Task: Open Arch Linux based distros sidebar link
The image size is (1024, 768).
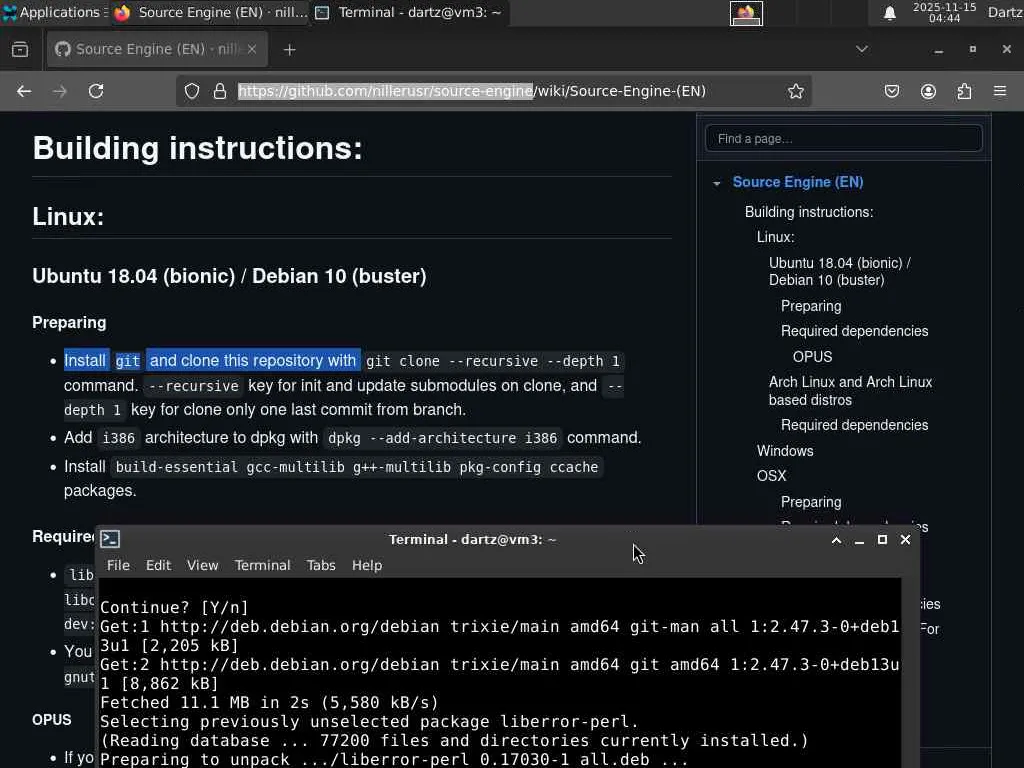Action: coord(850,391)
